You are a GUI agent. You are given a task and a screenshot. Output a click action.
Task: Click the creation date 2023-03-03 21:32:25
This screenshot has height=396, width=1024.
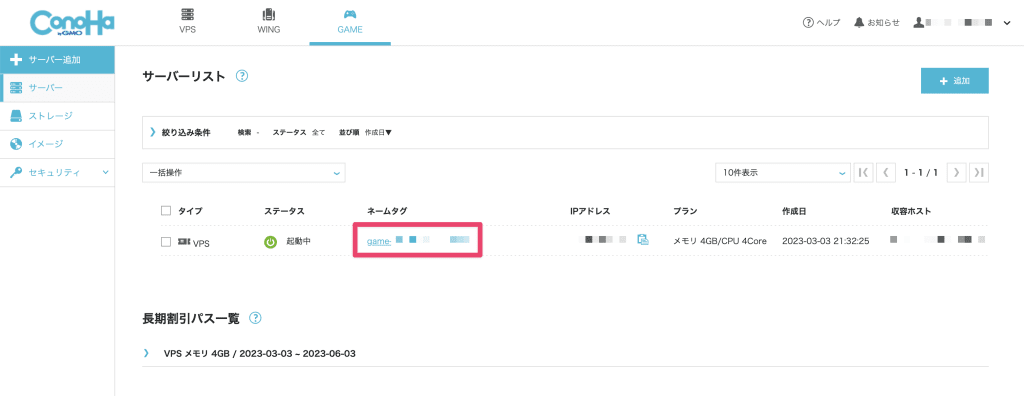click(825, 241)
